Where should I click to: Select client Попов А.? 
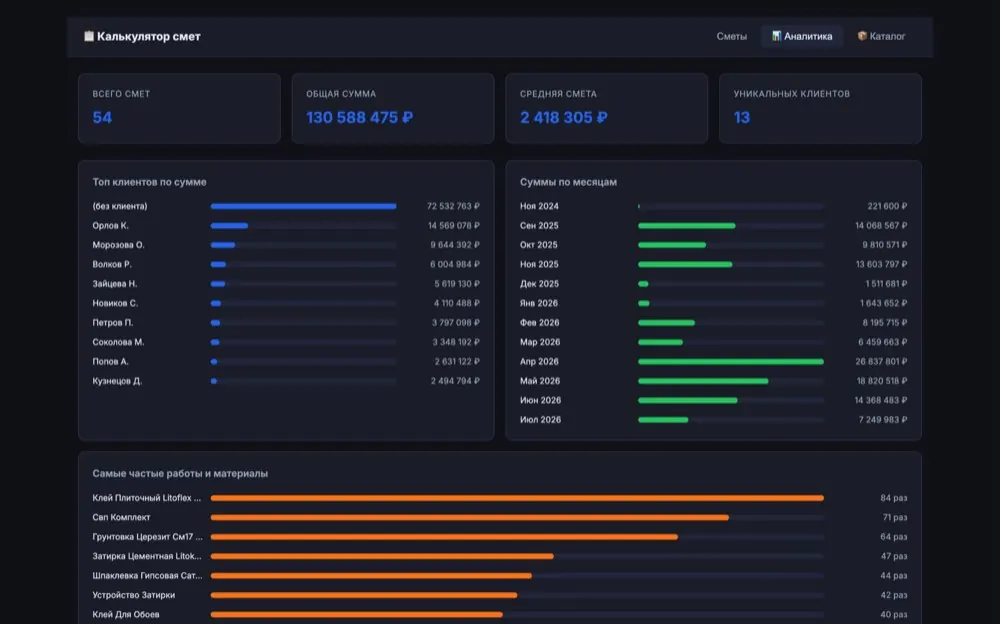pyautogui.click(x=110, y=362)
